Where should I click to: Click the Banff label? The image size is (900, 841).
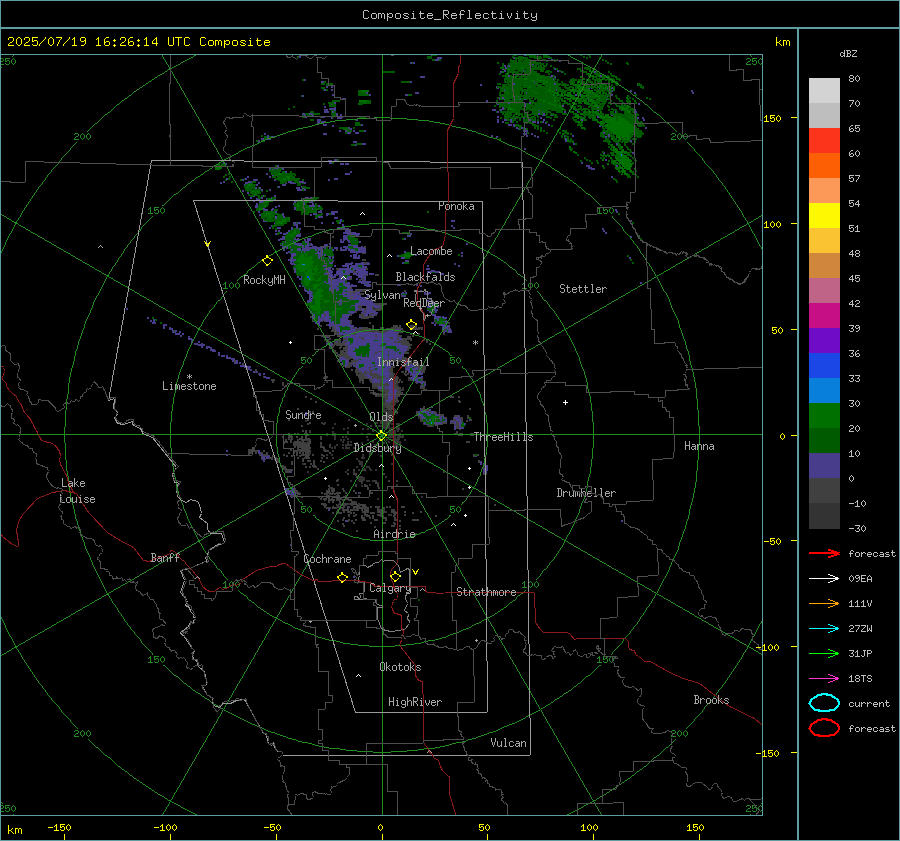pos(165,557)
